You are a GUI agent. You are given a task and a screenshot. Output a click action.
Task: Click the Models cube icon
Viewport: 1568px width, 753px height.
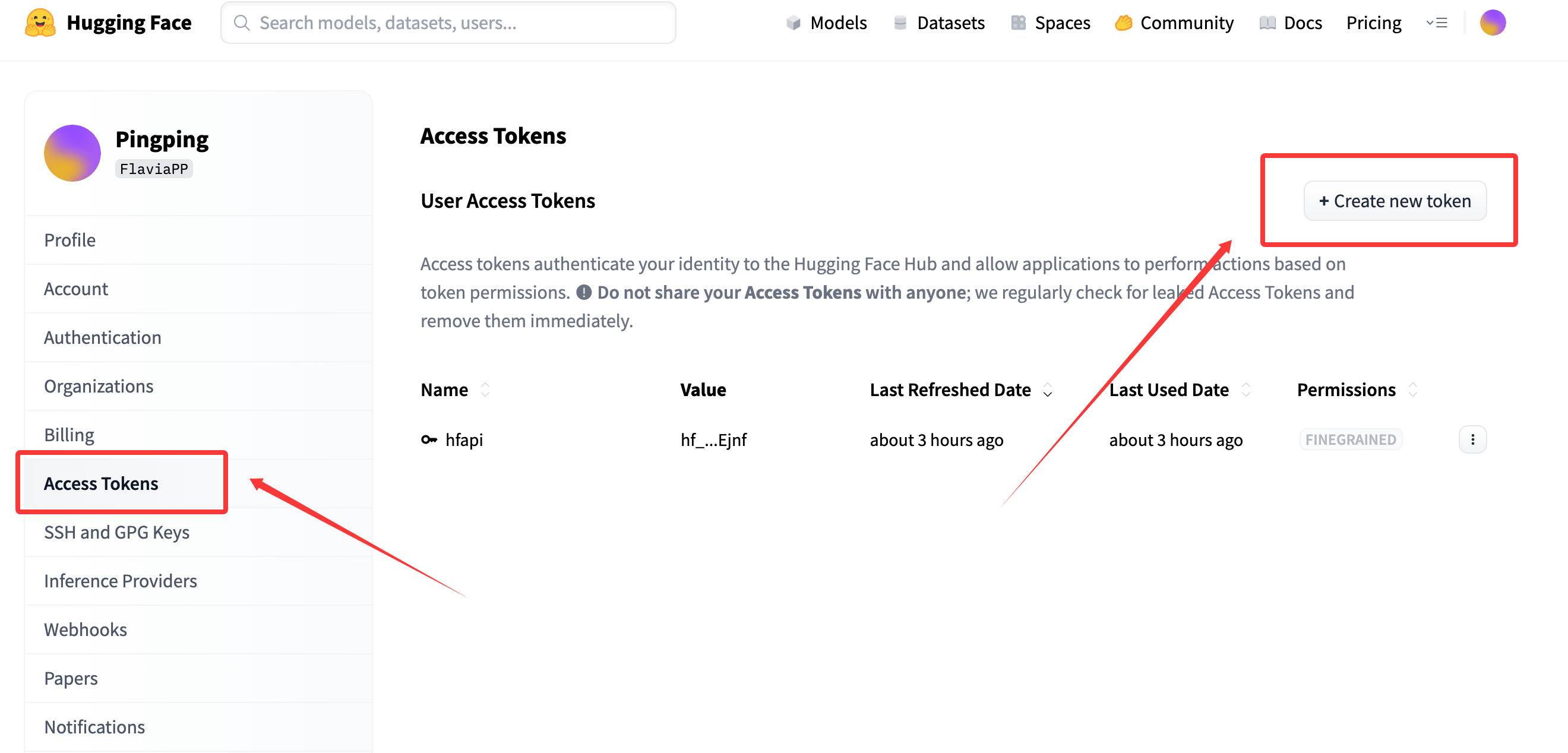[793, 23]
